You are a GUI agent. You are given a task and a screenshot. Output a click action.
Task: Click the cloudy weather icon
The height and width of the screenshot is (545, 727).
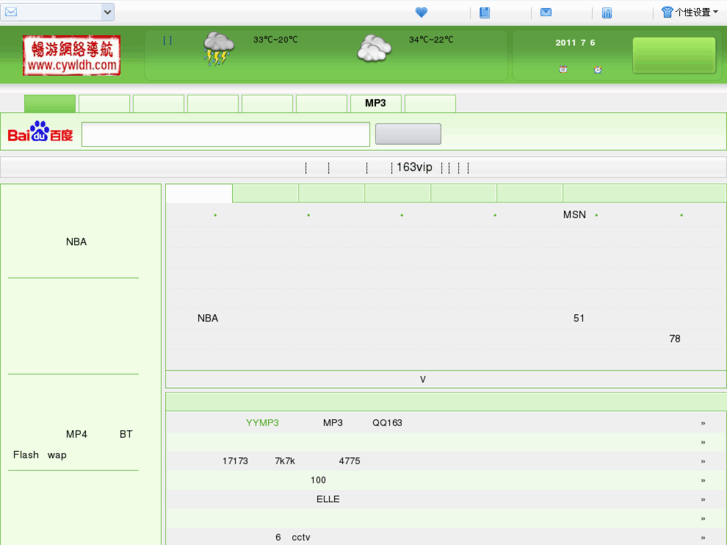click(x=374, y=49)
